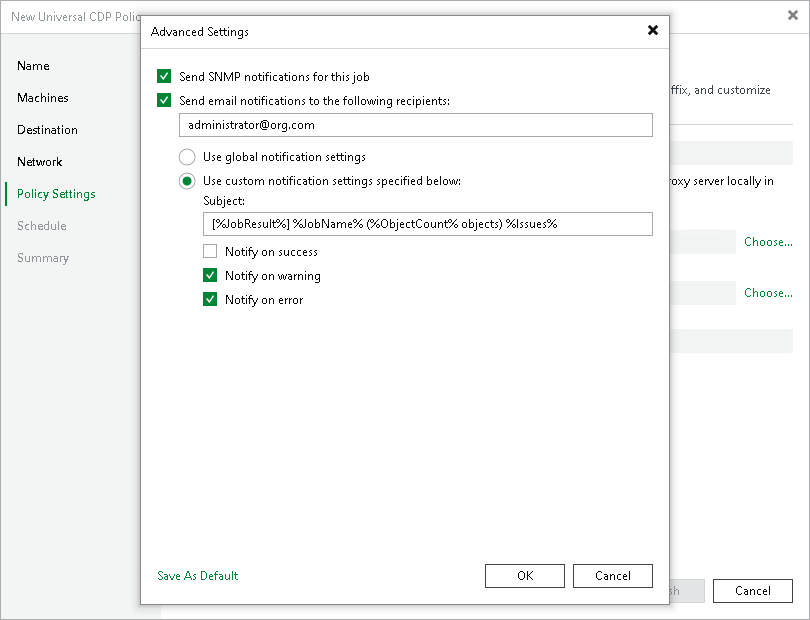This screenshot has height=620, width=810.
Task: Open the Network wizard step
Action: (x=40, y=161)
